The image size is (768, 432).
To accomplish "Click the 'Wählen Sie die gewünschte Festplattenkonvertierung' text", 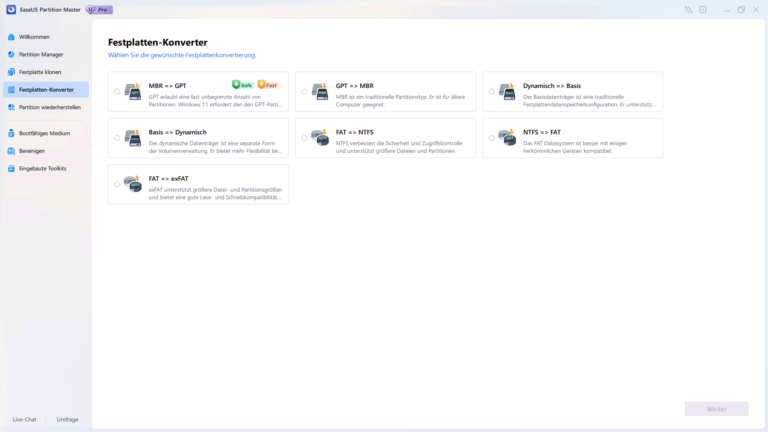I will click(182, 55).
